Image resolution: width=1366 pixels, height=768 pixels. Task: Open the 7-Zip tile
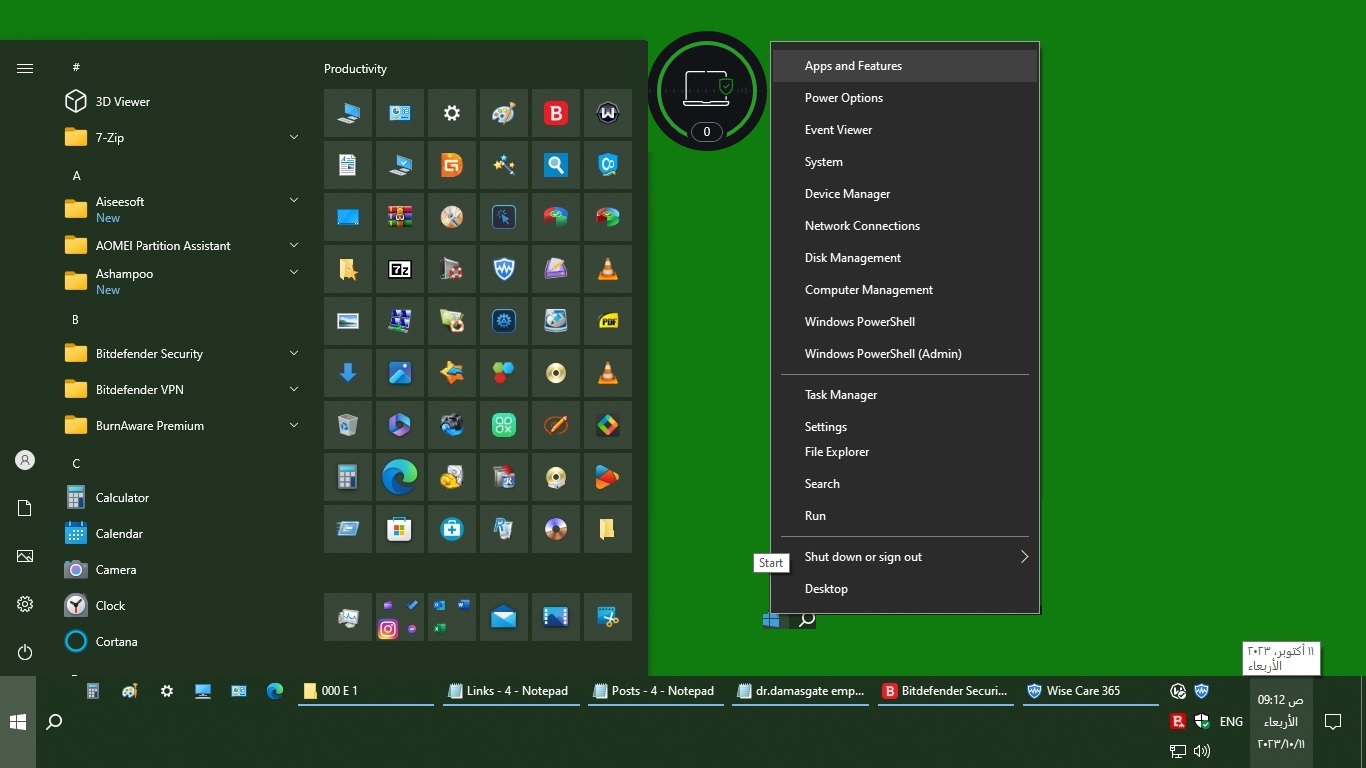click(400, 269)
